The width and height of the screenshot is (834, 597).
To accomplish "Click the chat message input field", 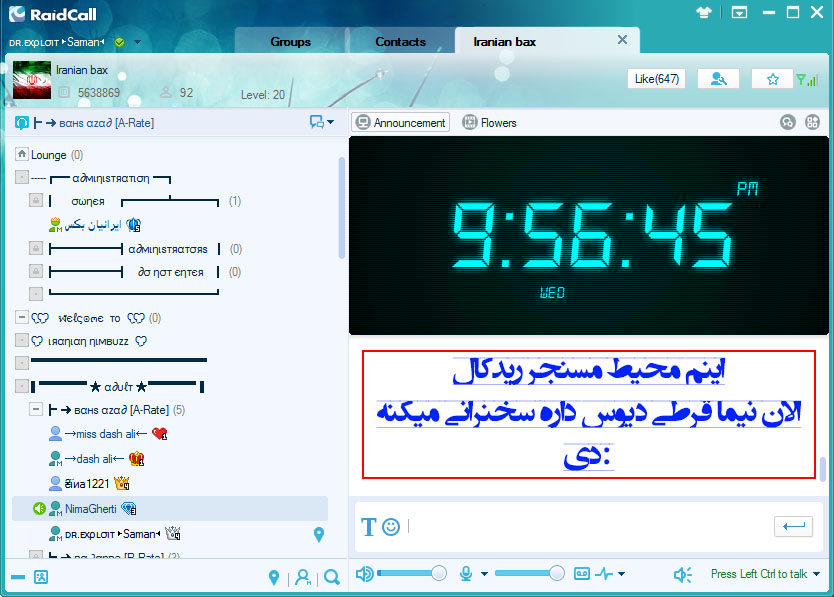I will click(x=588, y=527).
